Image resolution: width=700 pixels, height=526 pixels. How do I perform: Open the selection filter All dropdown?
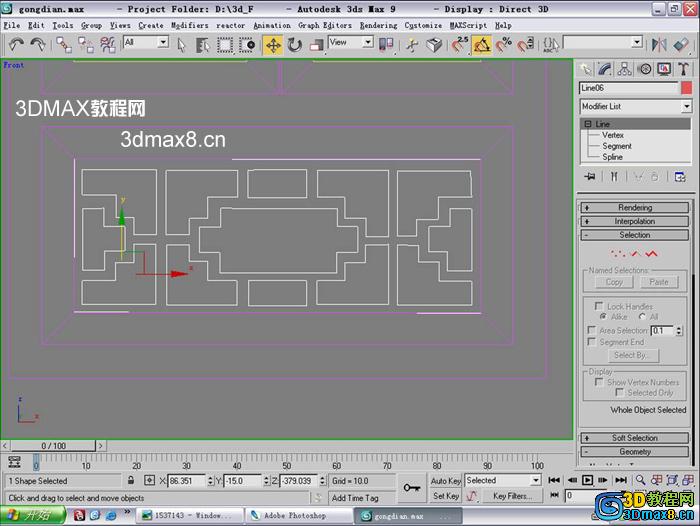(x=163, y=42)
